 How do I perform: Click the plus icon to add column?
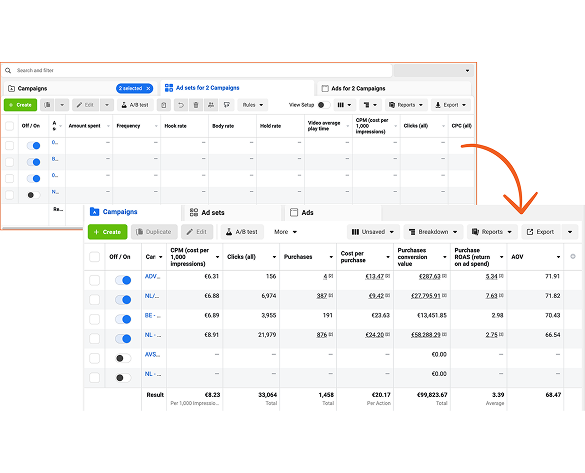(x=573, y=257)
